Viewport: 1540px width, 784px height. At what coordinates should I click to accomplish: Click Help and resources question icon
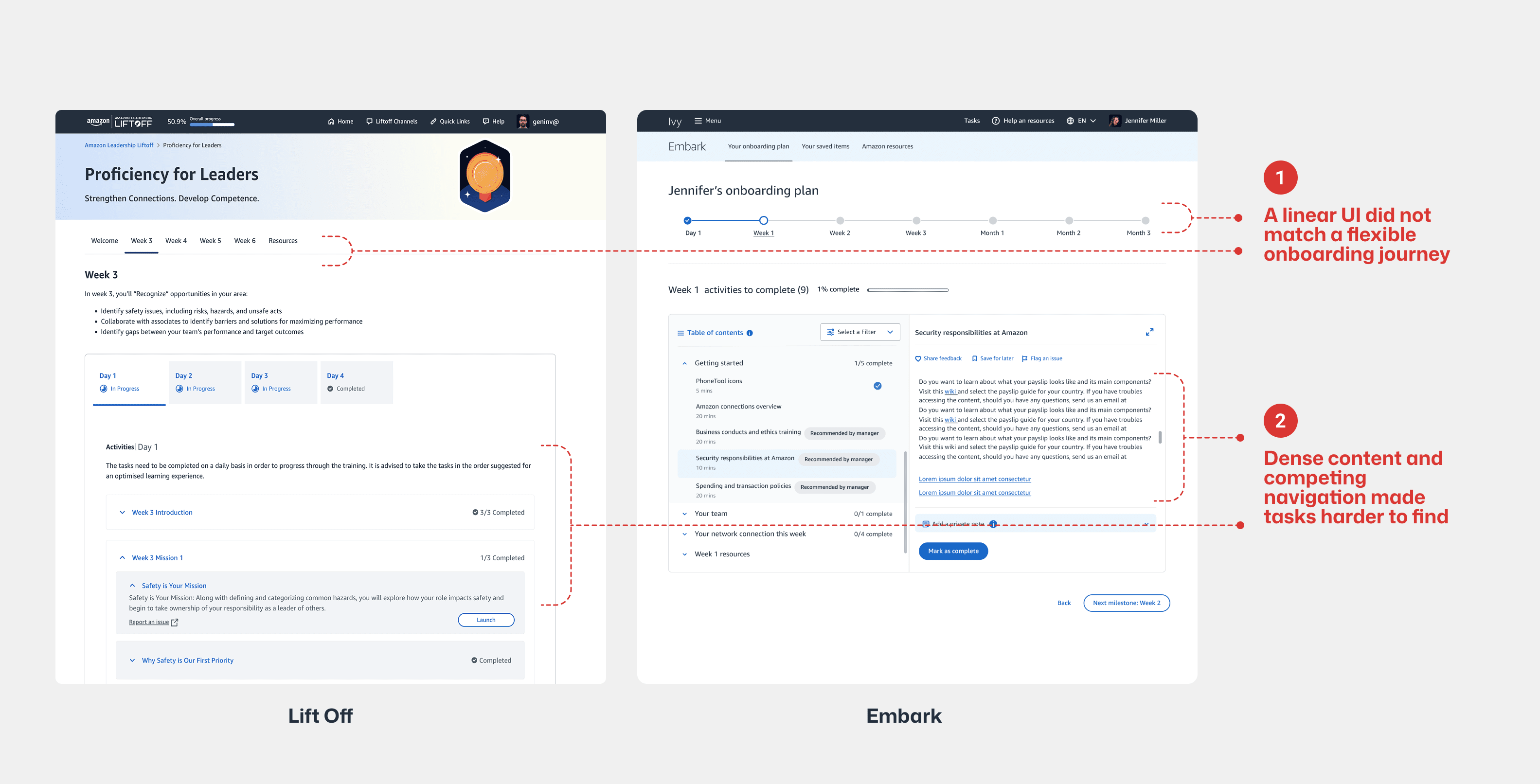995,121
